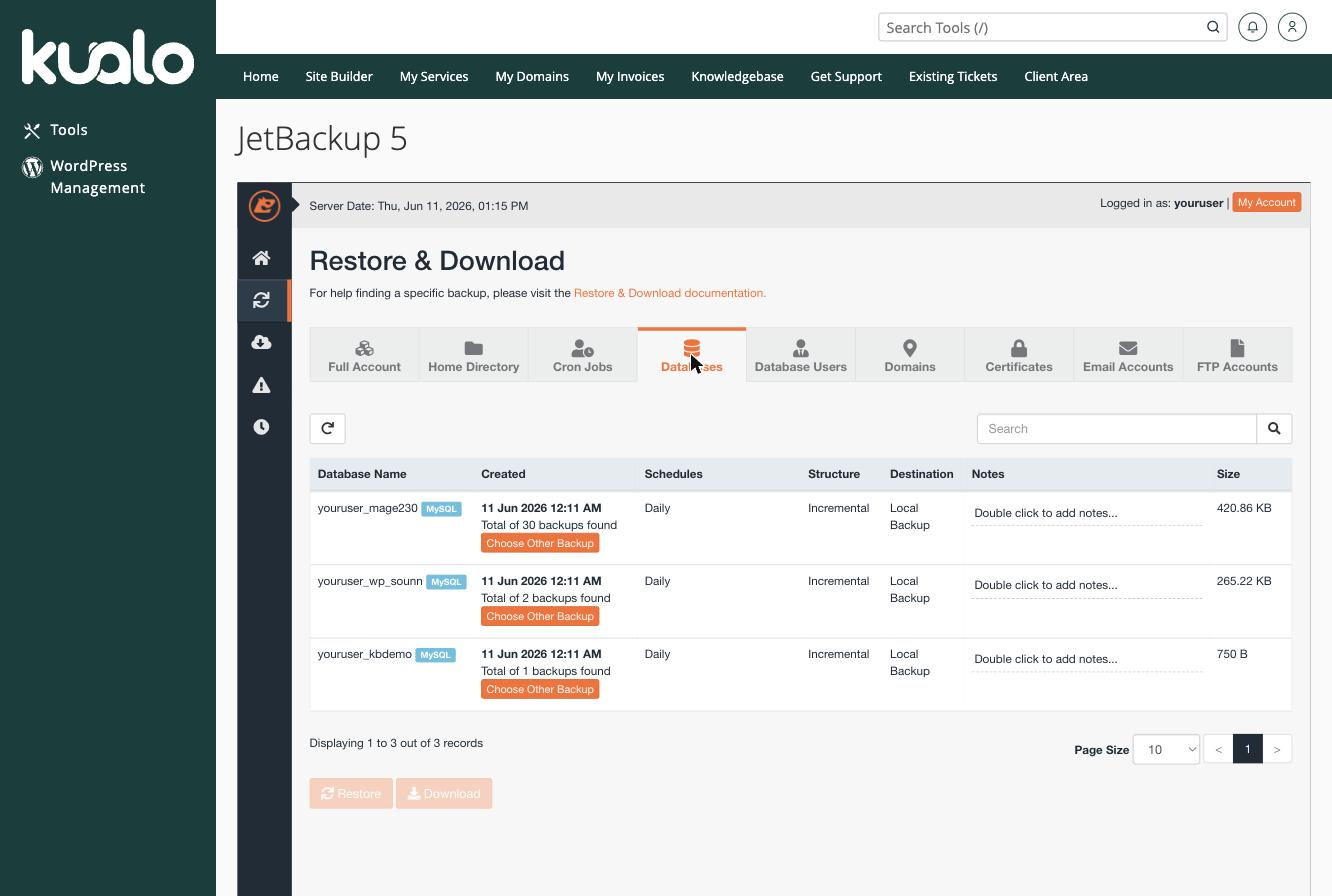Open My Invoices menu item
This screenshot has height=896, width=1332.
630,76
